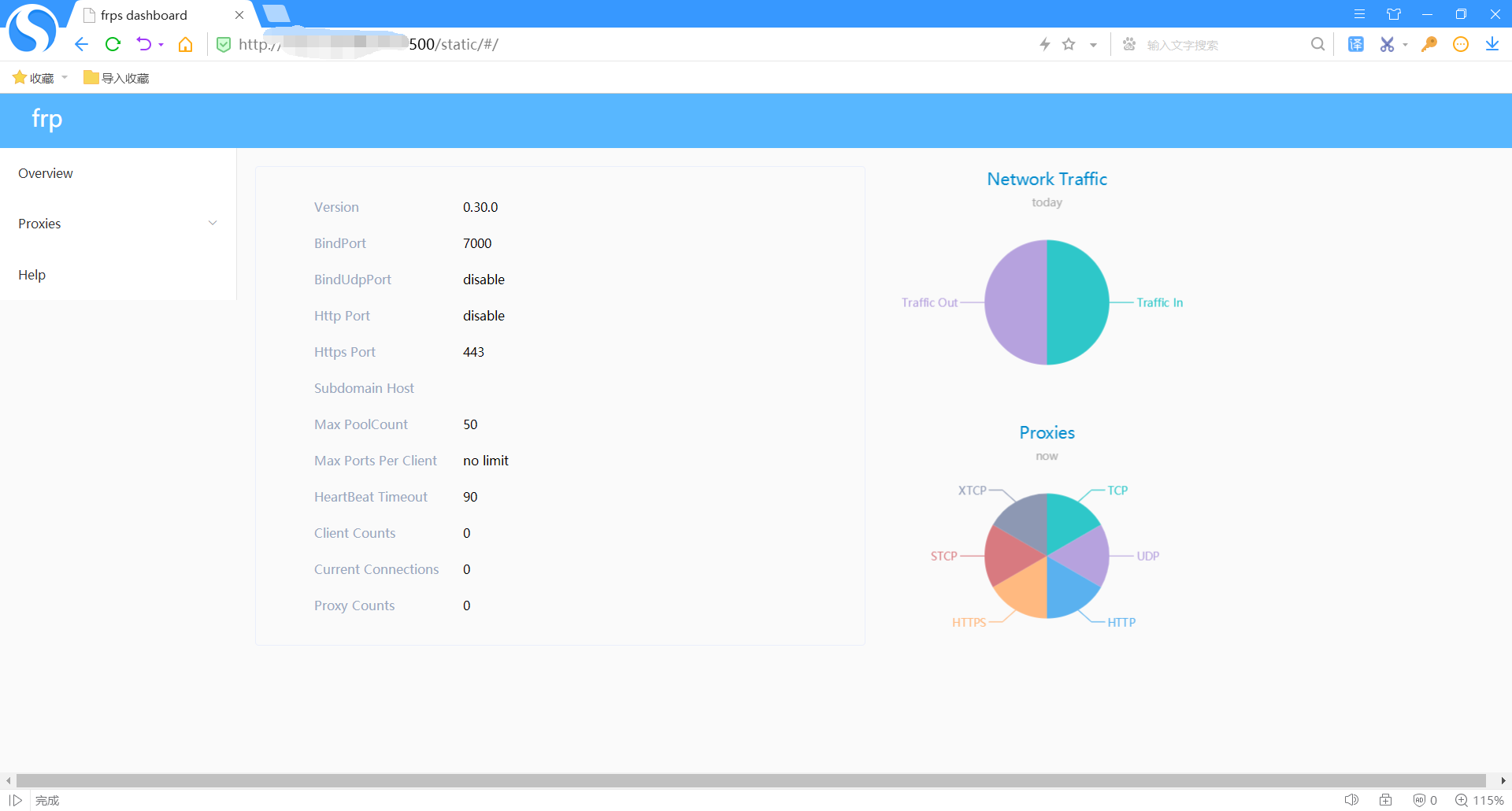Click the BindPort value 7000
The height and width of the screenshot is (811, 1512).
(x=477, y=243)
